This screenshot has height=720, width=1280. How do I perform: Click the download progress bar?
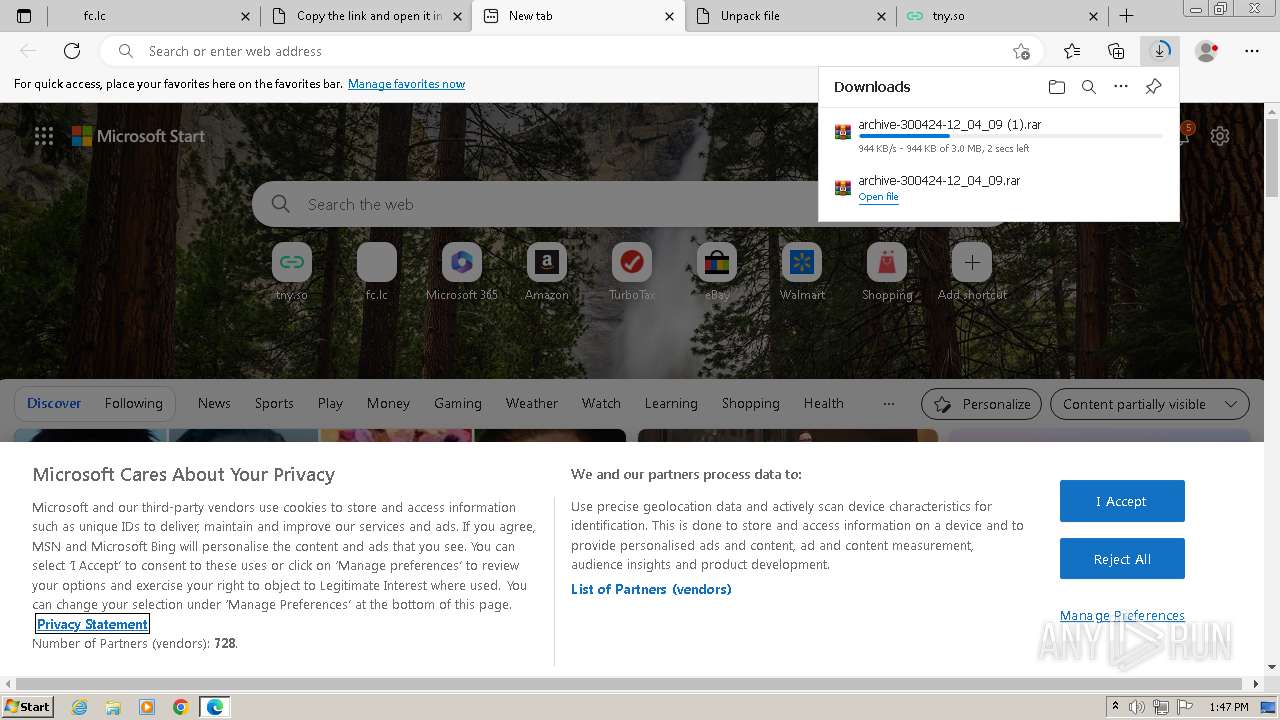(x=1010, y=136)
